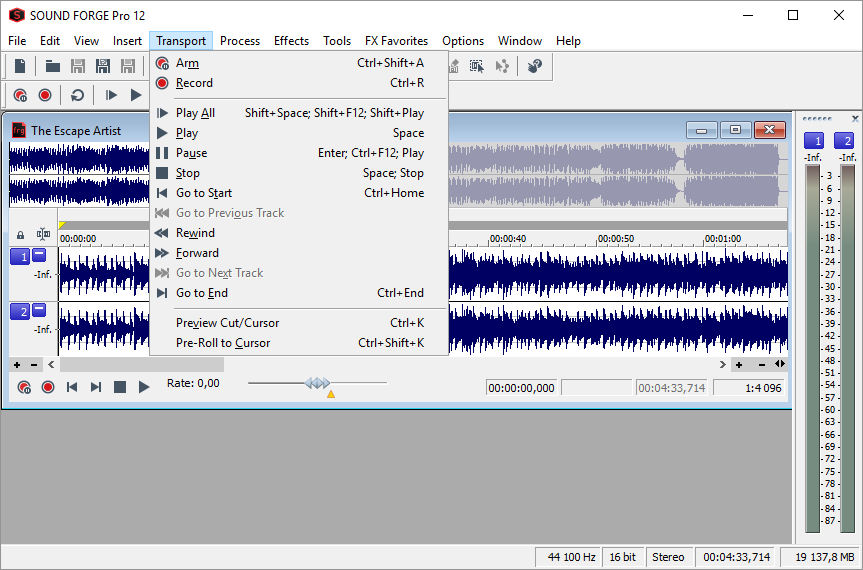
Task: Open the Process menu
Action: pyautogui.click(x=240, y=41)
